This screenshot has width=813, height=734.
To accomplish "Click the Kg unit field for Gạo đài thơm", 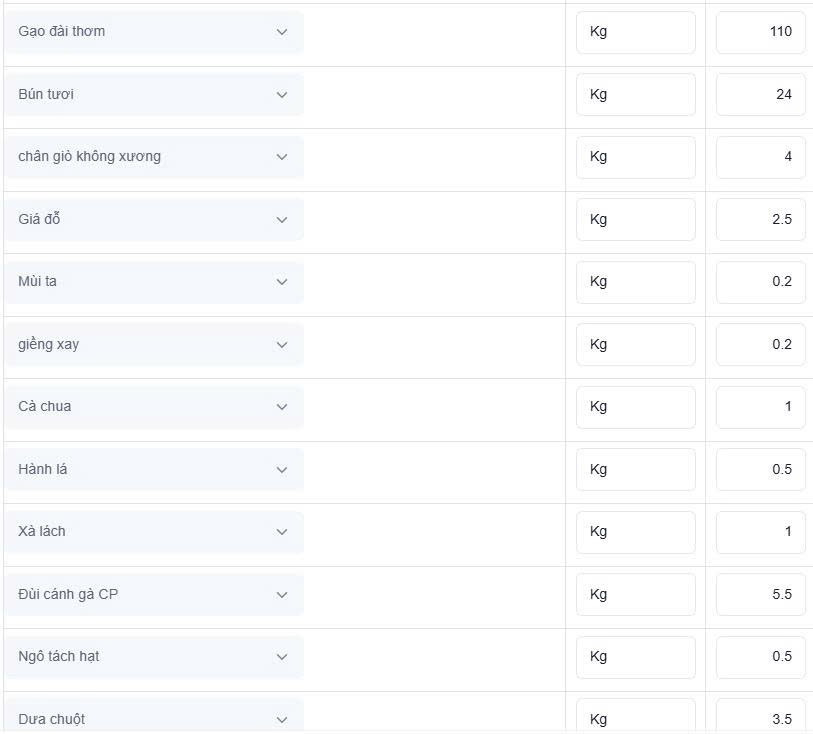I will click(x=636, y=32).
